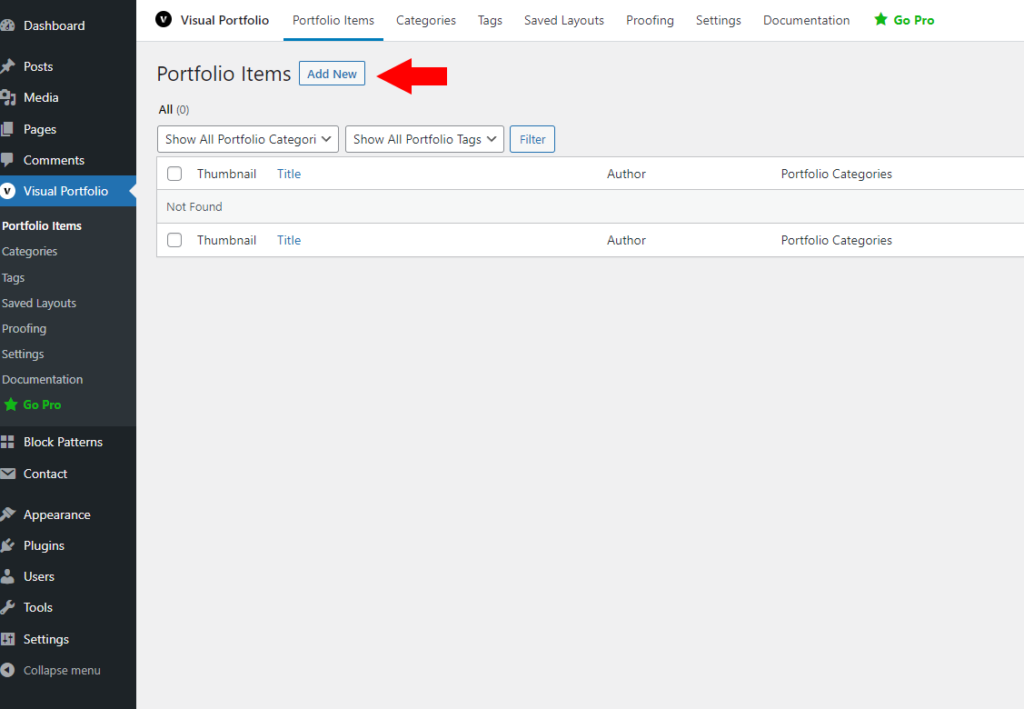Select Saved Layouts in sidebar submenu
The height and width of the screenshot is (709, 1024).
coord(39,303)
